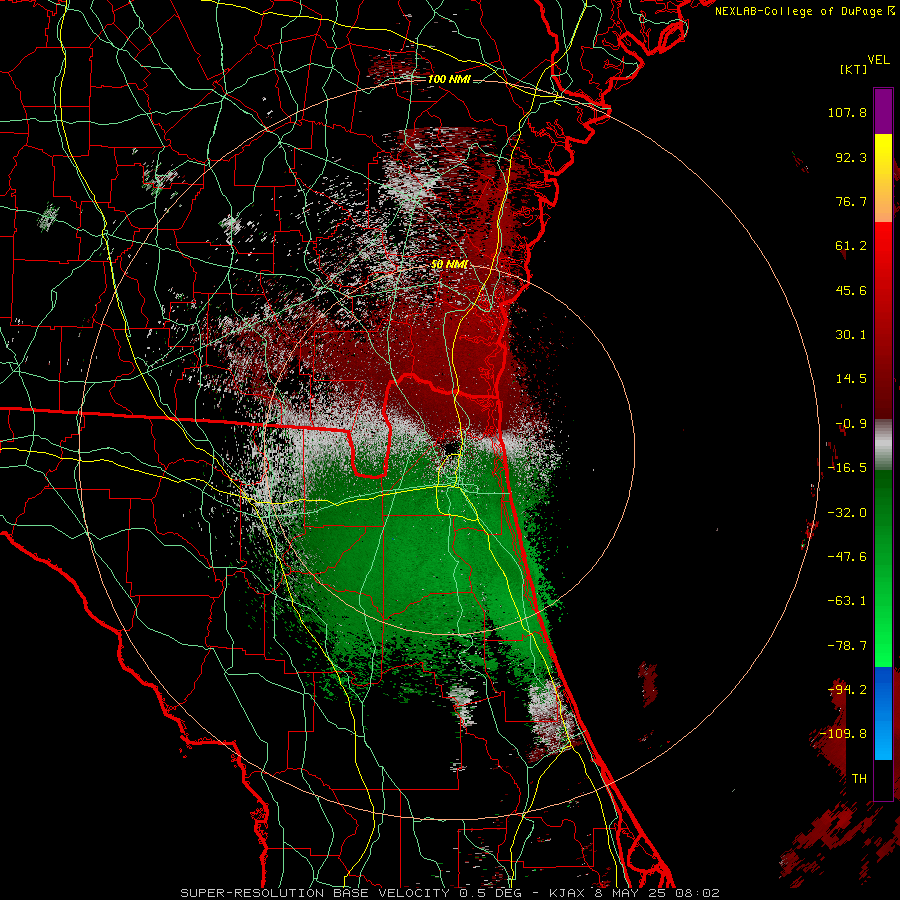Select the 30.1 legend value
The height and width of the screenshot is (900, 900).
[x=851, y=335]
